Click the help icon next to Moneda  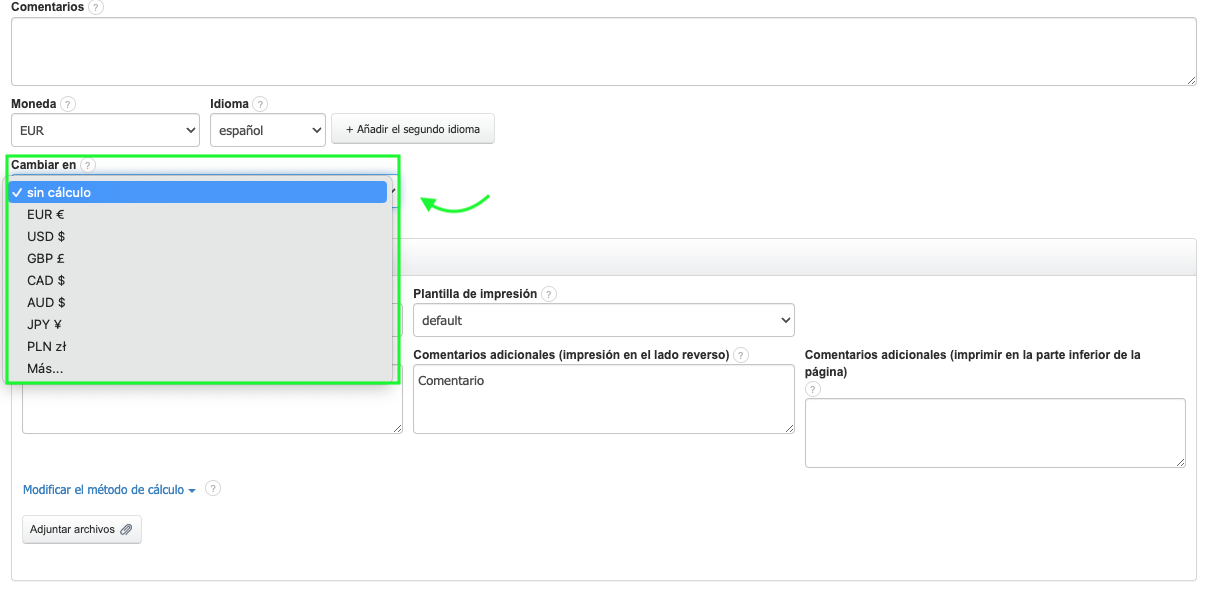tap(68, 104)
